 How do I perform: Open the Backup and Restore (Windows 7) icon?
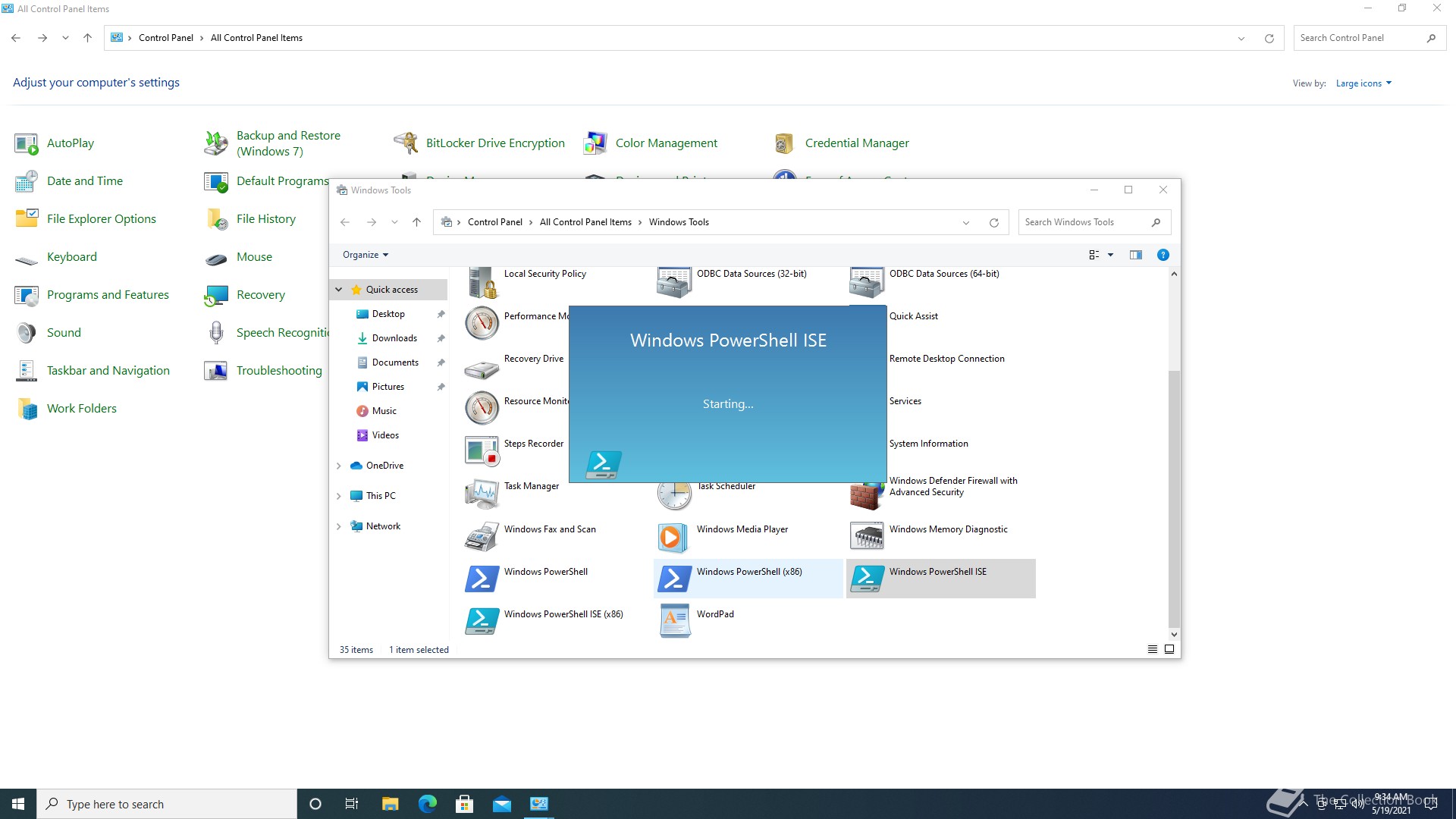[x=216, y=143]
